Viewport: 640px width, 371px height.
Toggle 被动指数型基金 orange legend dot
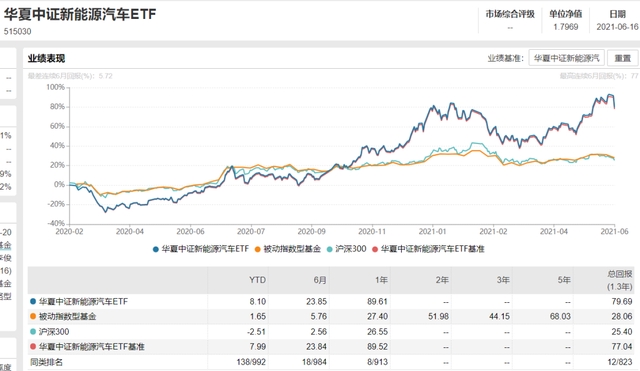(258, 249)
